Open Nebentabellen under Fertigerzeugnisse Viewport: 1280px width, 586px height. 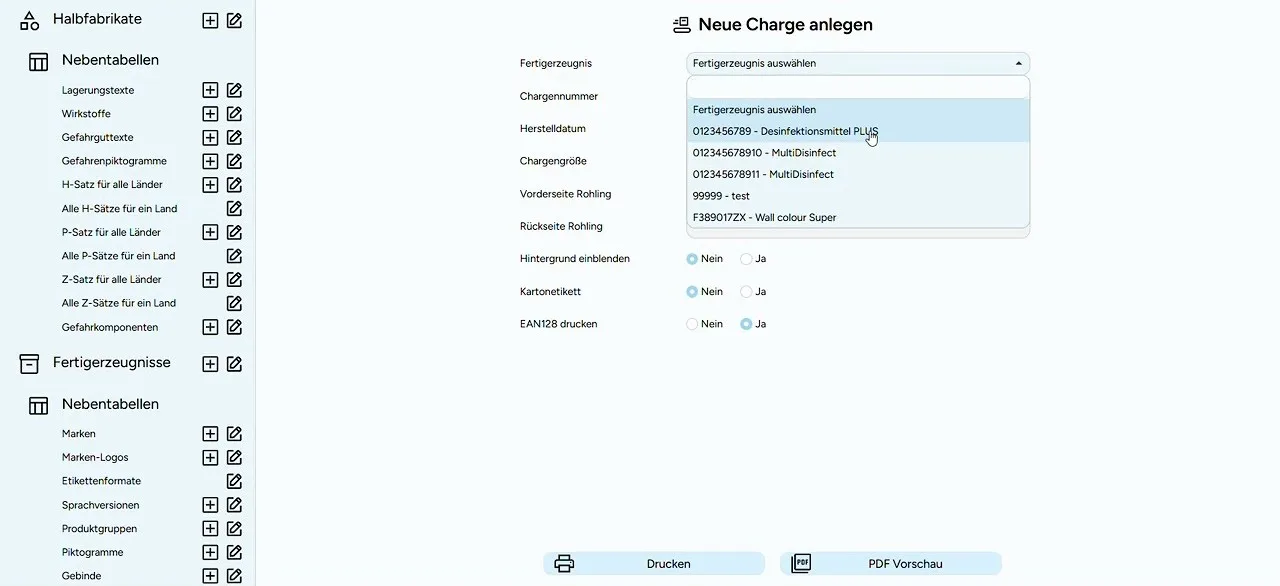pos(110,404)
